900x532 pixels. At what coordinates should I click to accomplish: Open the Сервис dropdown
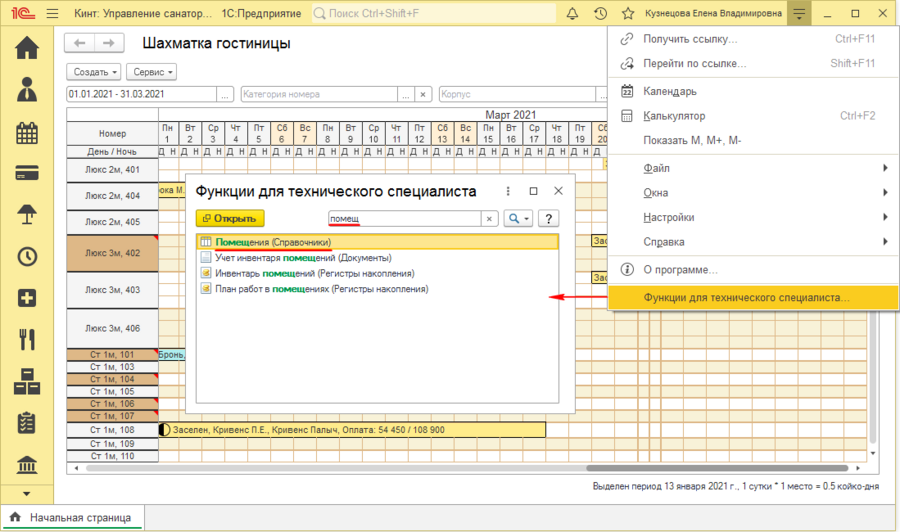[152, 72]
